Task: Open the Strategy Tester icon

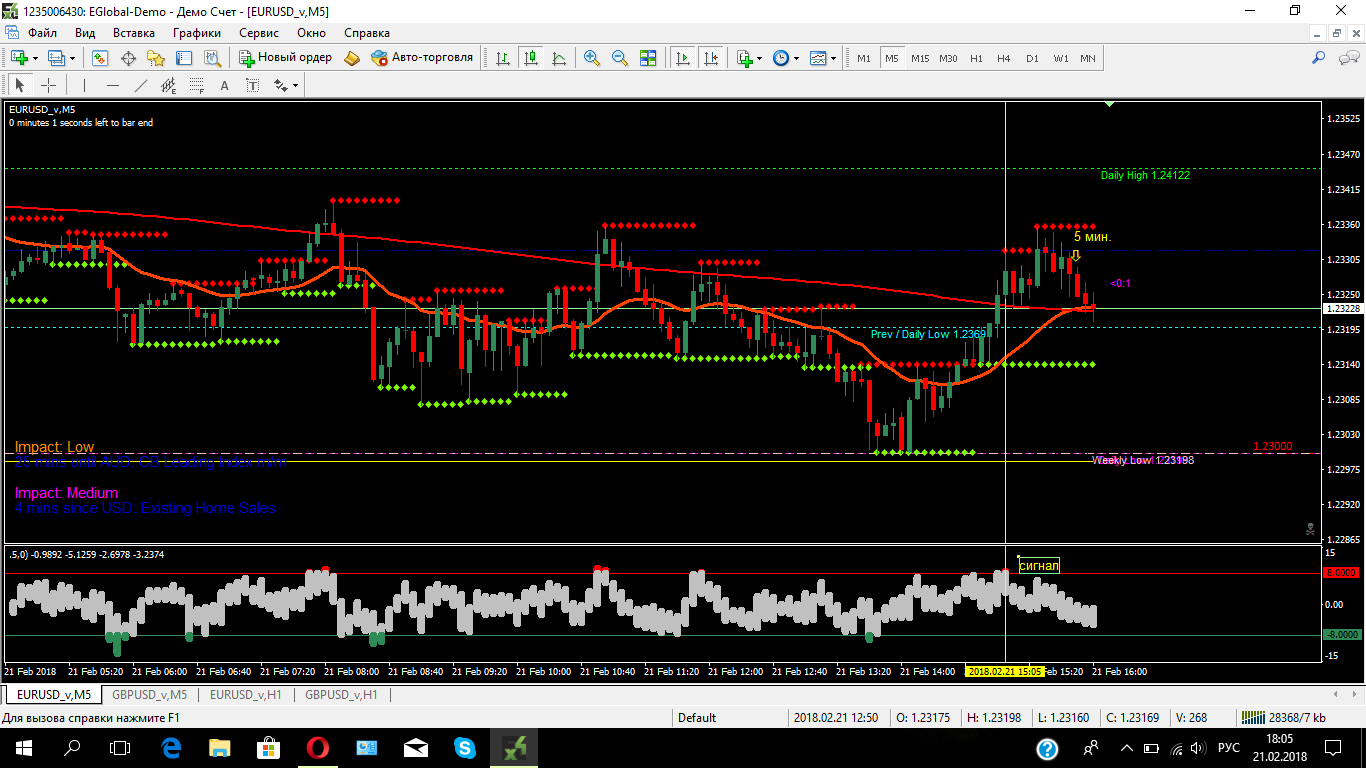Action: click(212, 58)
